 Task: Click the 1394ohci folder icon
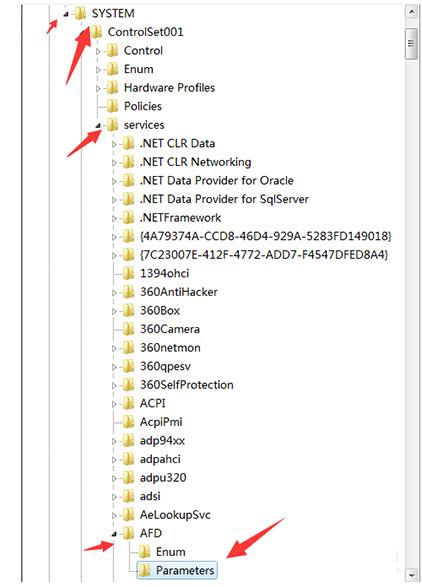[x=128, y=274]
